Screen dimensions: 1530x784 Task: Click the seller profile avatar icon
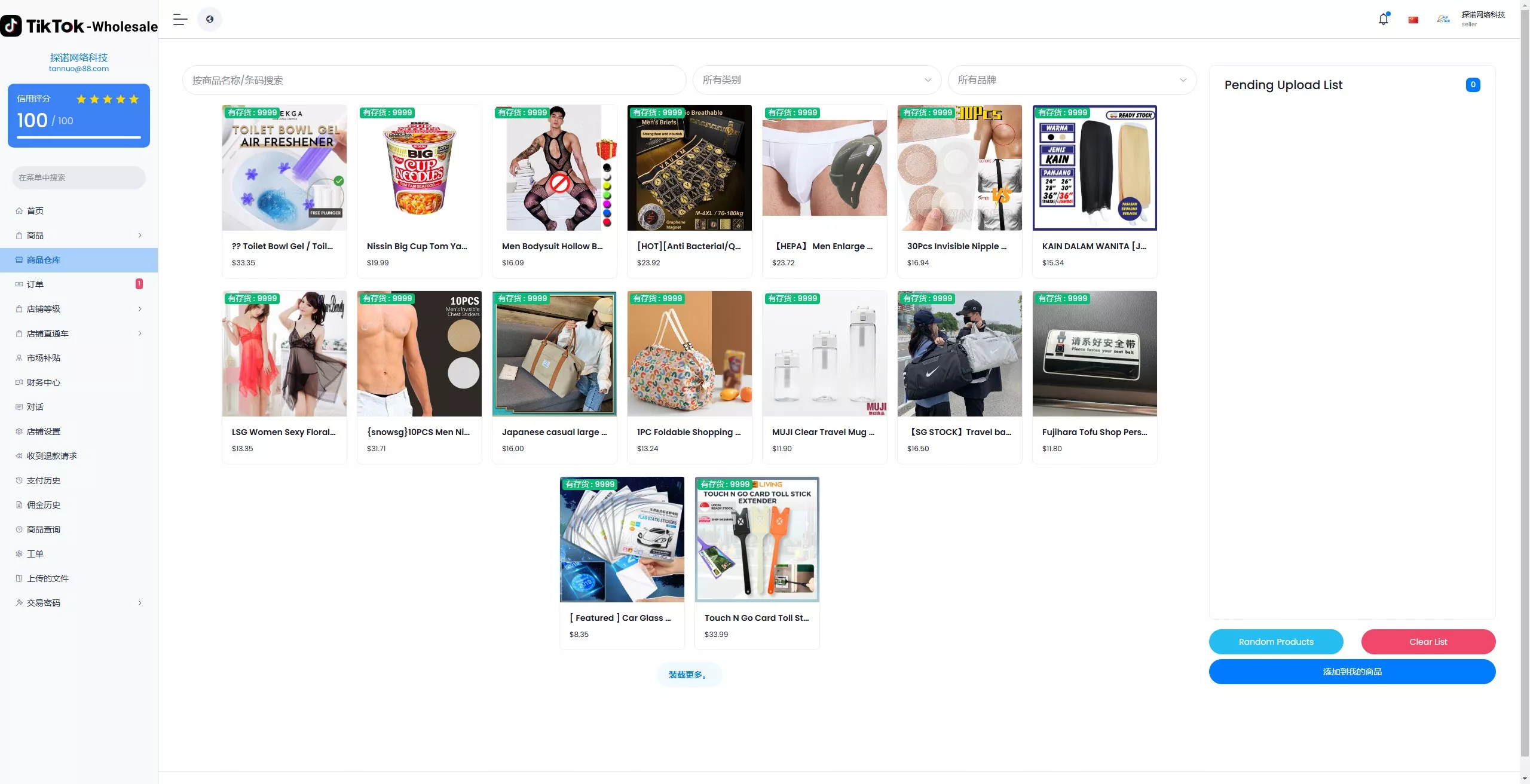1443,19
